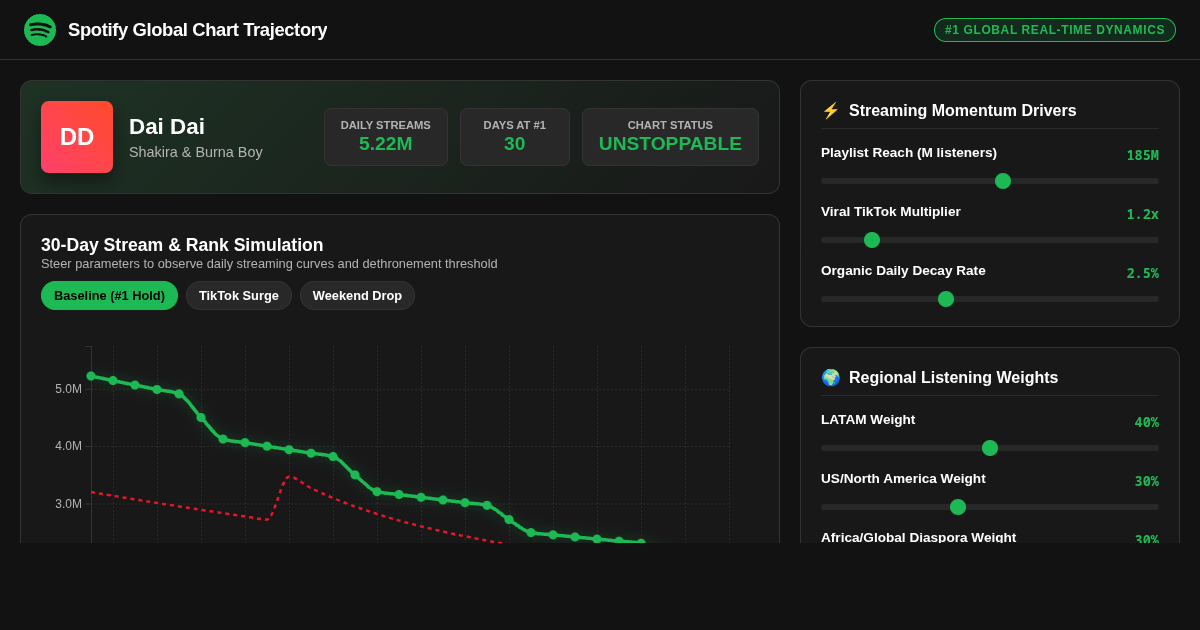
Task: Click the globe regional weights icon
Action: 830,378
